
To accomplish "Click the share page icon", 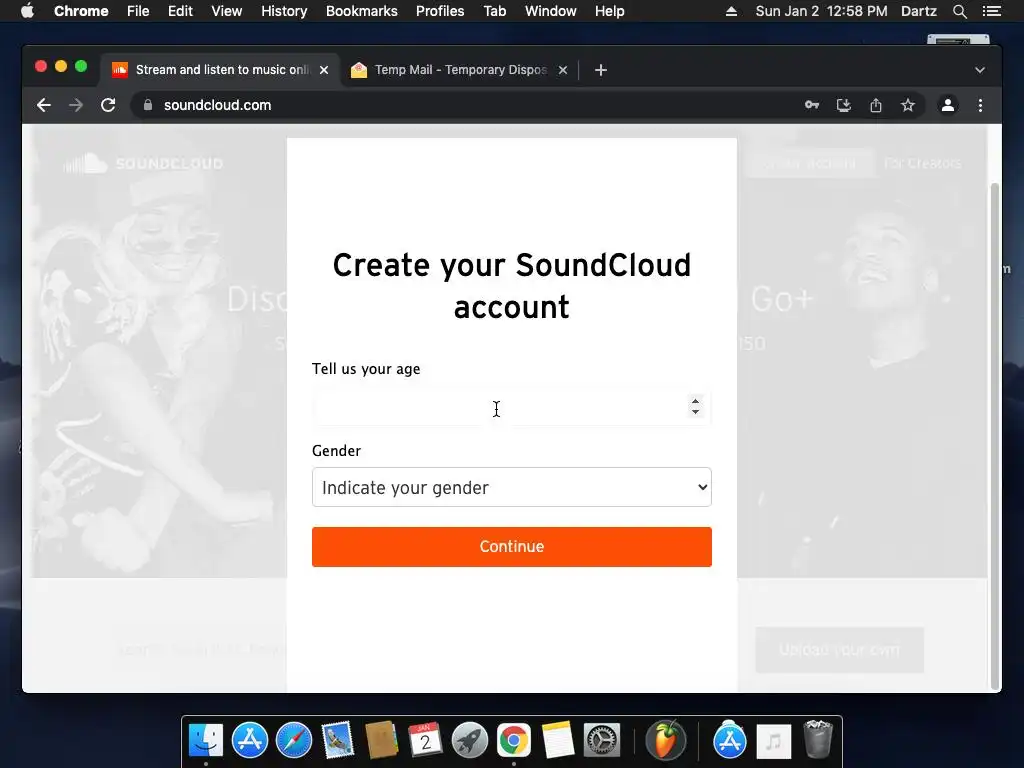I will (876, 105).
